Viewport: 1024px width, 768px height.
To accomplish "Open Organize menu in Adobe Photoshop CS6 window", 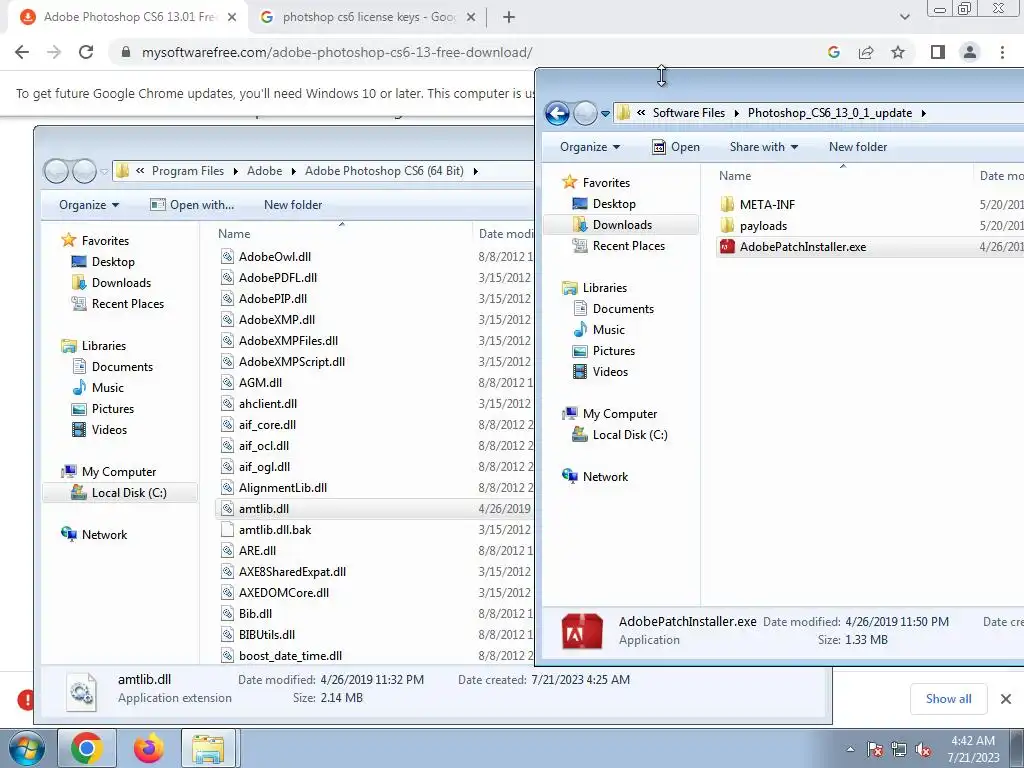I will [x=89, y=205].
